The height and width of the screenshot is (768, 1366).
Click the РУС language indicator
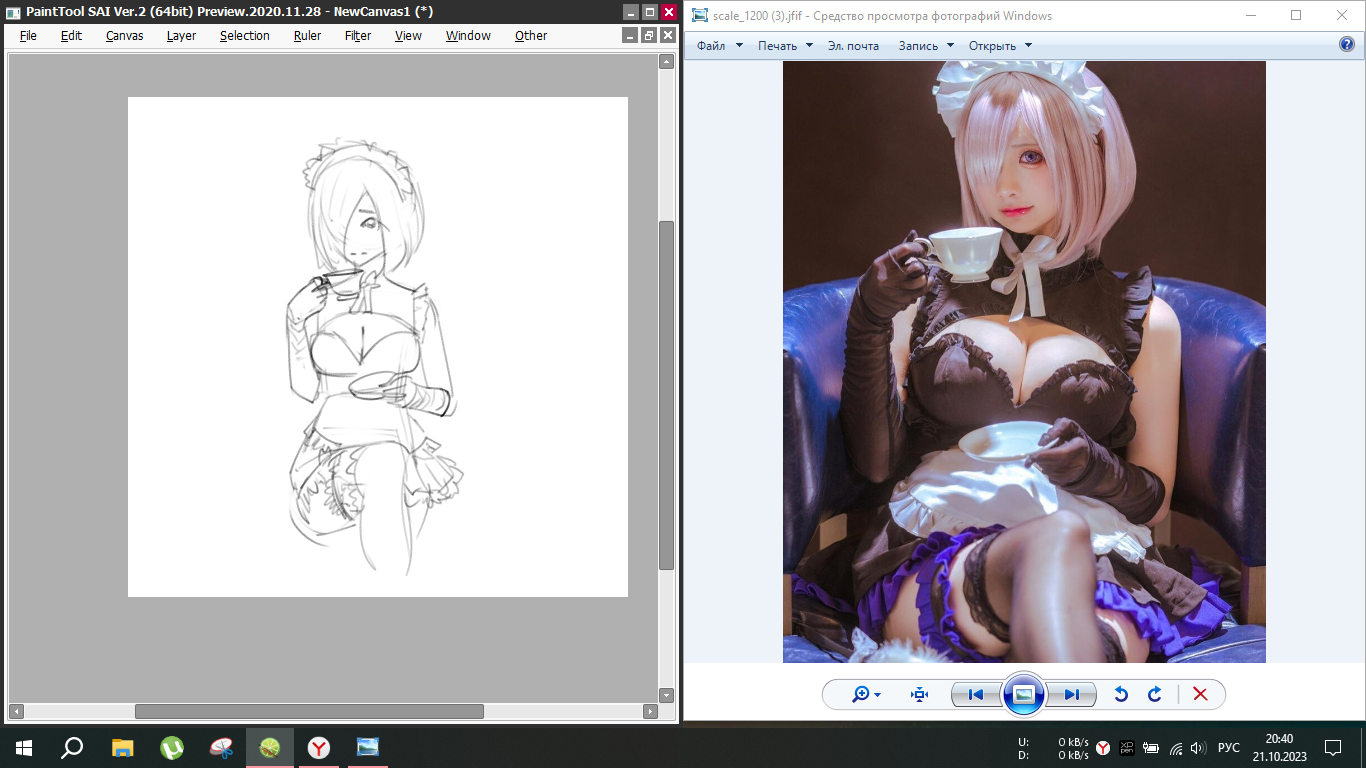[1229, 748]
